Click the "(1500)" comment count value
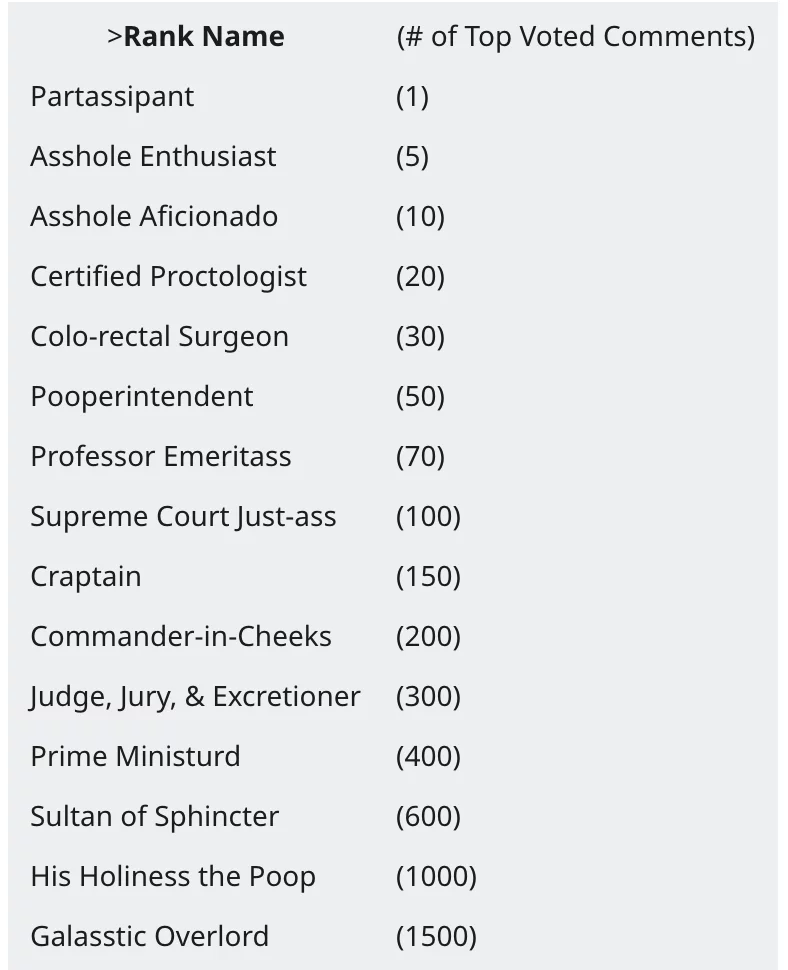The width and height of the screenshot is (788, 970). [x=436, y=937]
